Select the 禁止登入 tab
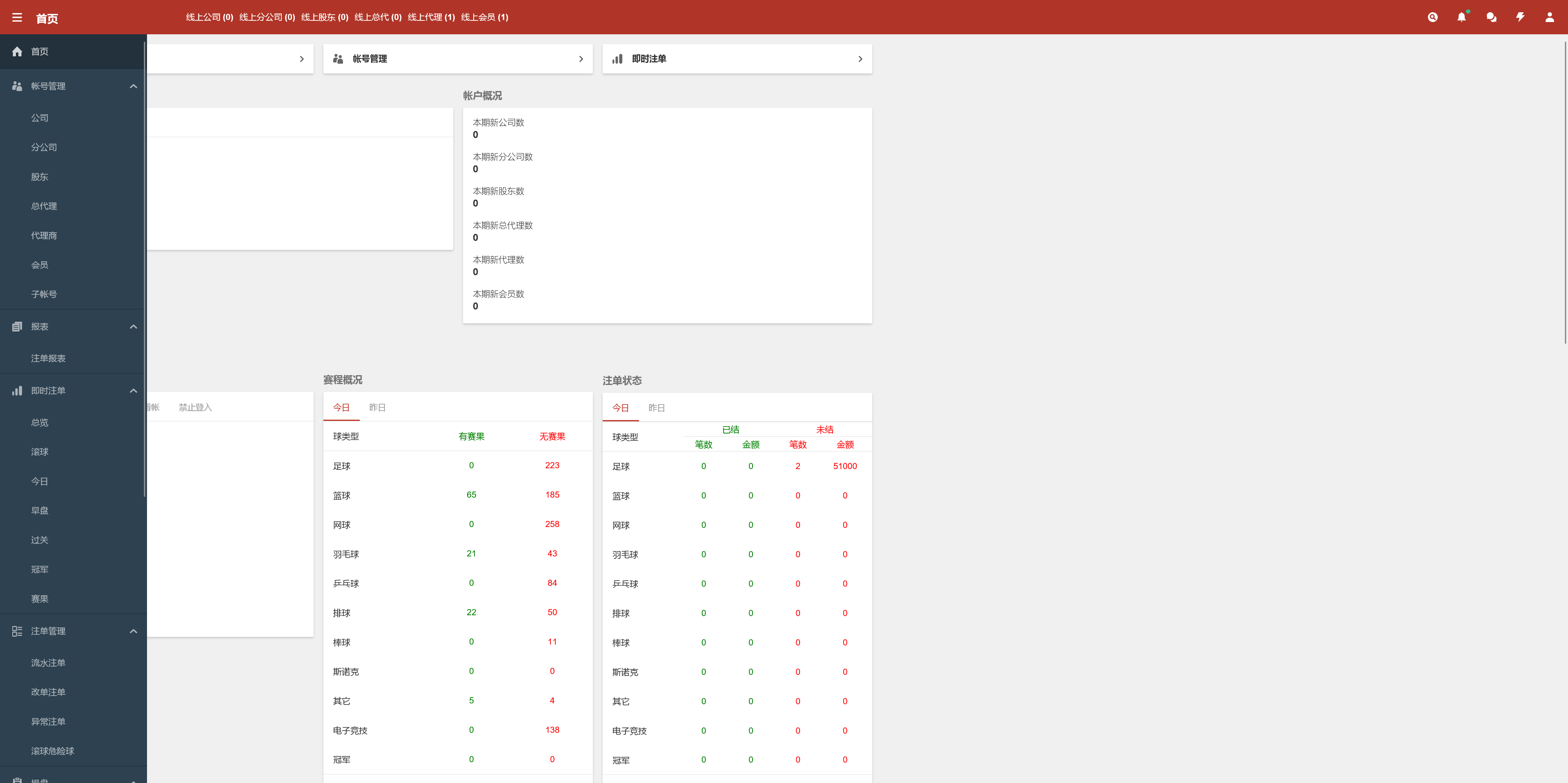1568x783 pixels. tap(196, 407)
